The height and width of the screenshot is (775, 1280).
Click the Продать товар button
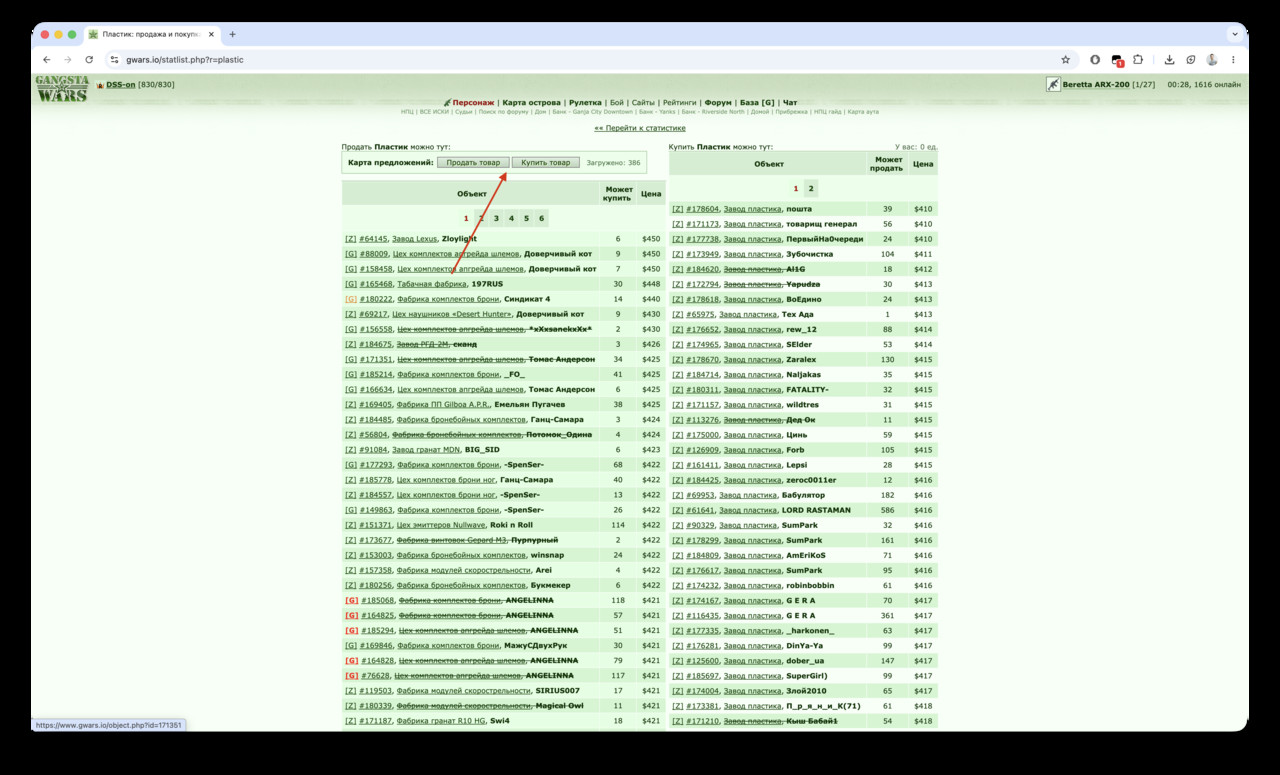coord(473,162)
